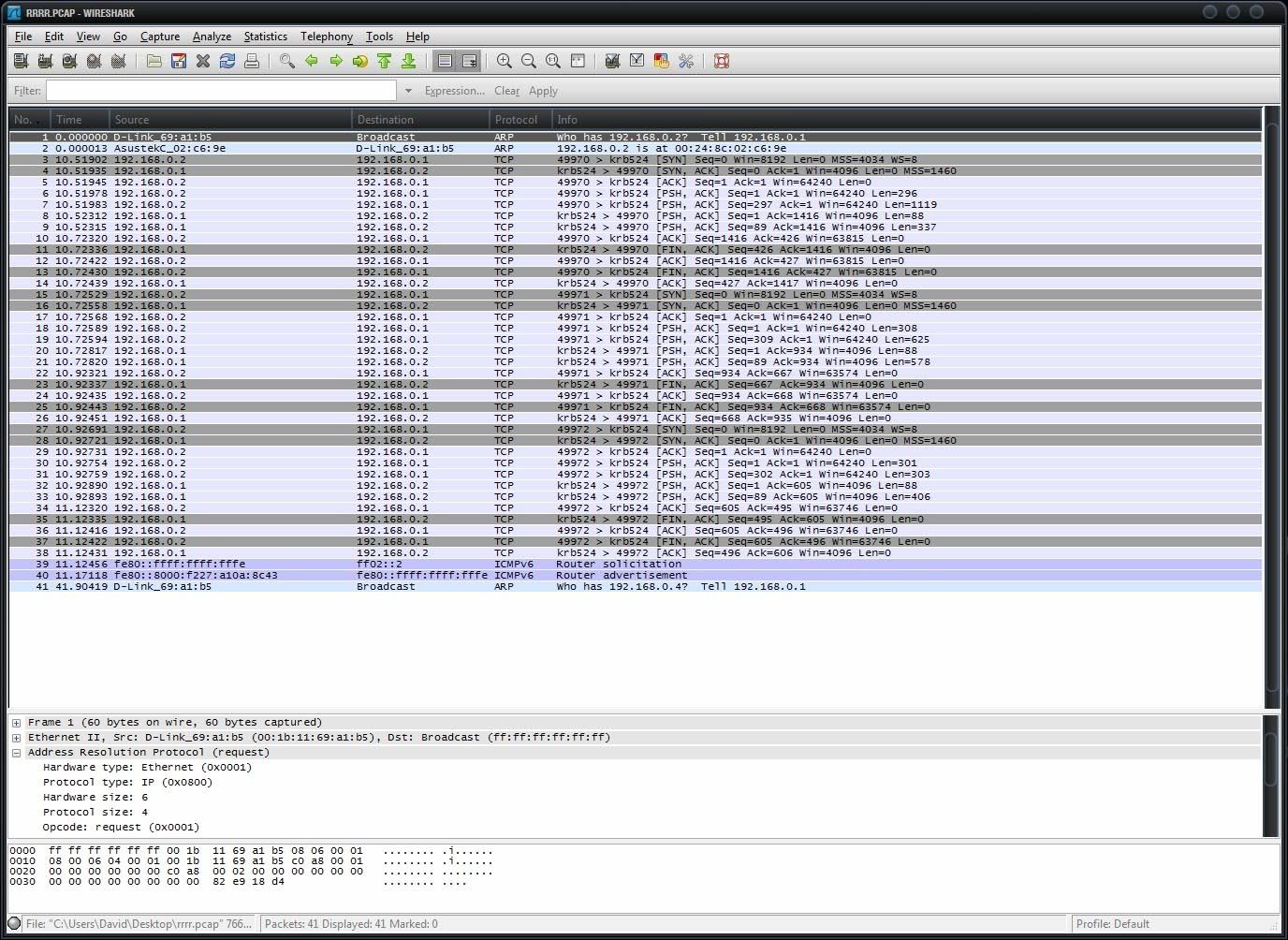Start a new live capture
This screenshot has height=940, width=1288.
pyautogui.click(x=69, y=61)
